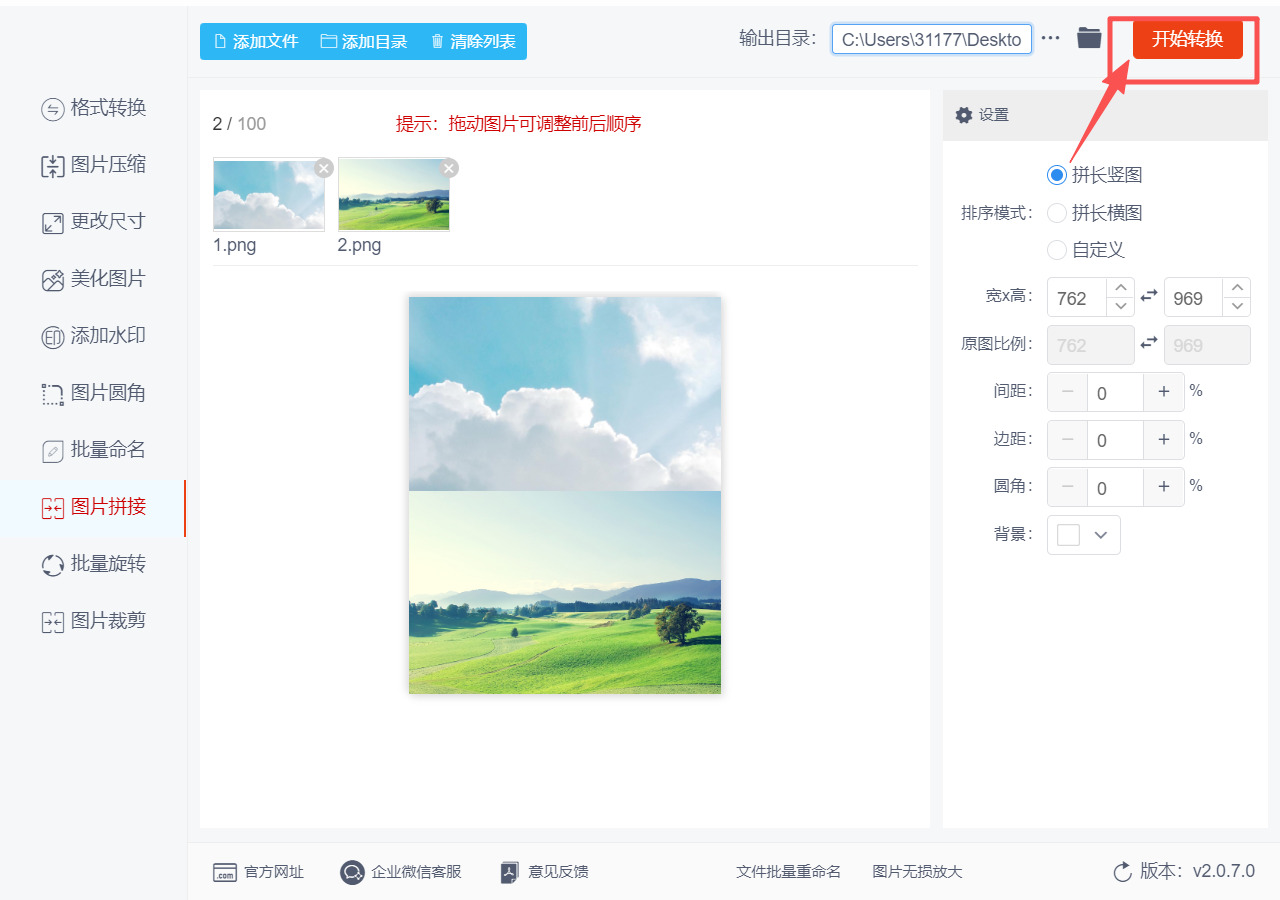The image size is (1280, 900).
Task: Click the 开始转换 button
Action: [x=1187, y=40]
